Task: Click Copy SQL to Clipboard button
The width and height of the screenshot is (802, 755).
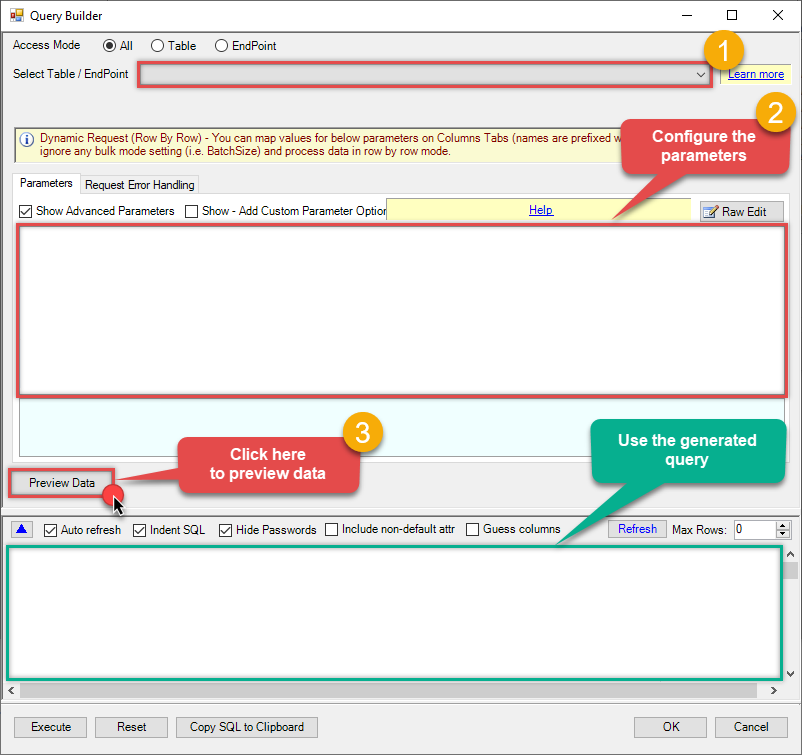Action: pyautogui.click(x=247, y=727)
